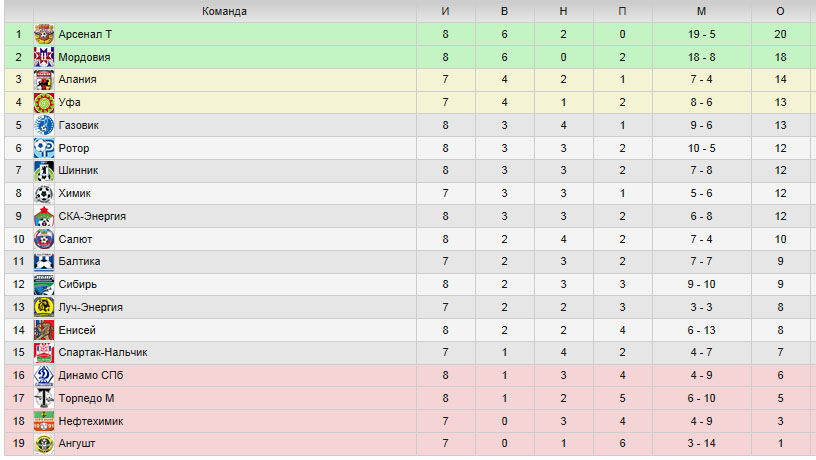816x460 pixels.
Task: Click the Ангушт team crest
Action: coord(44,444)
